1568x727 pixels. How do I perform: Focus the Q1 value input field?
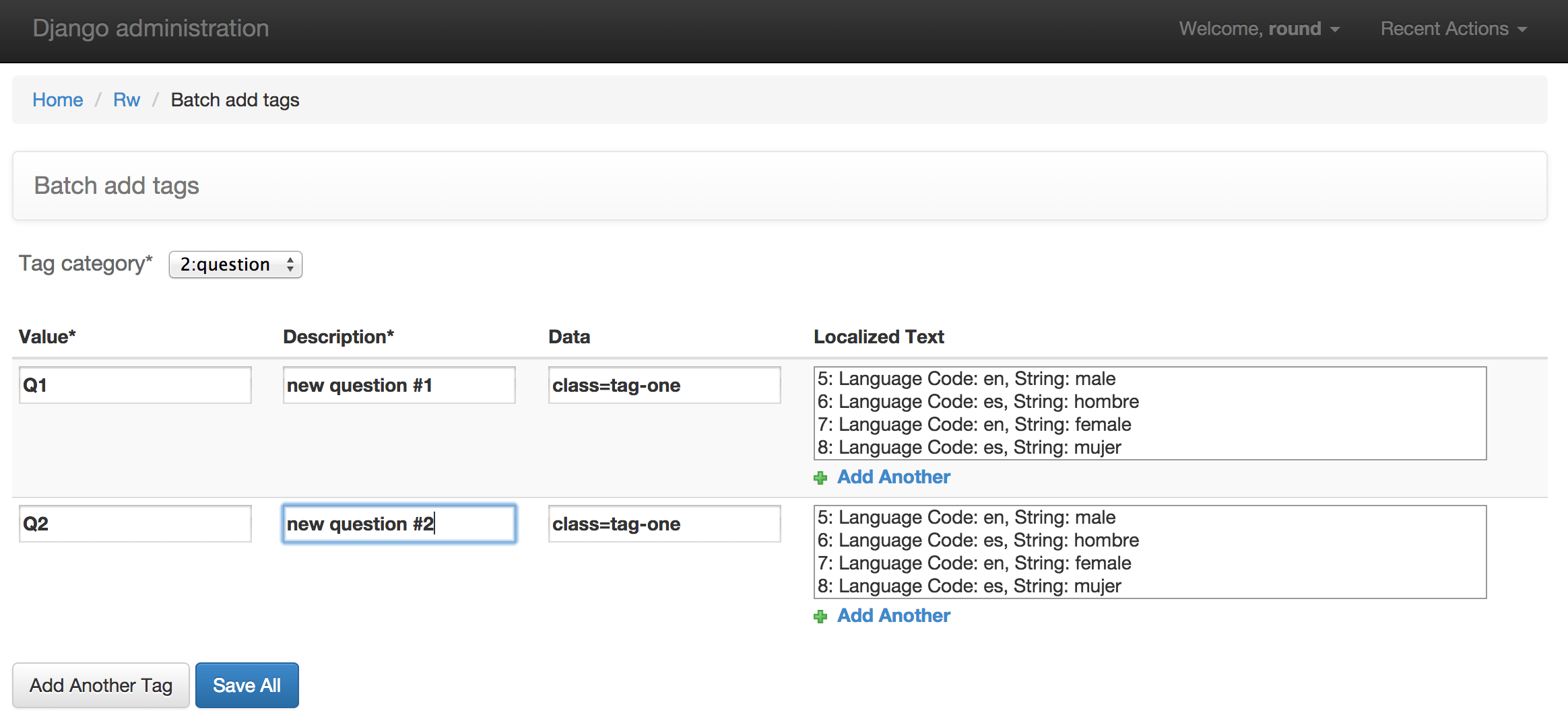(x=135, y=385)
